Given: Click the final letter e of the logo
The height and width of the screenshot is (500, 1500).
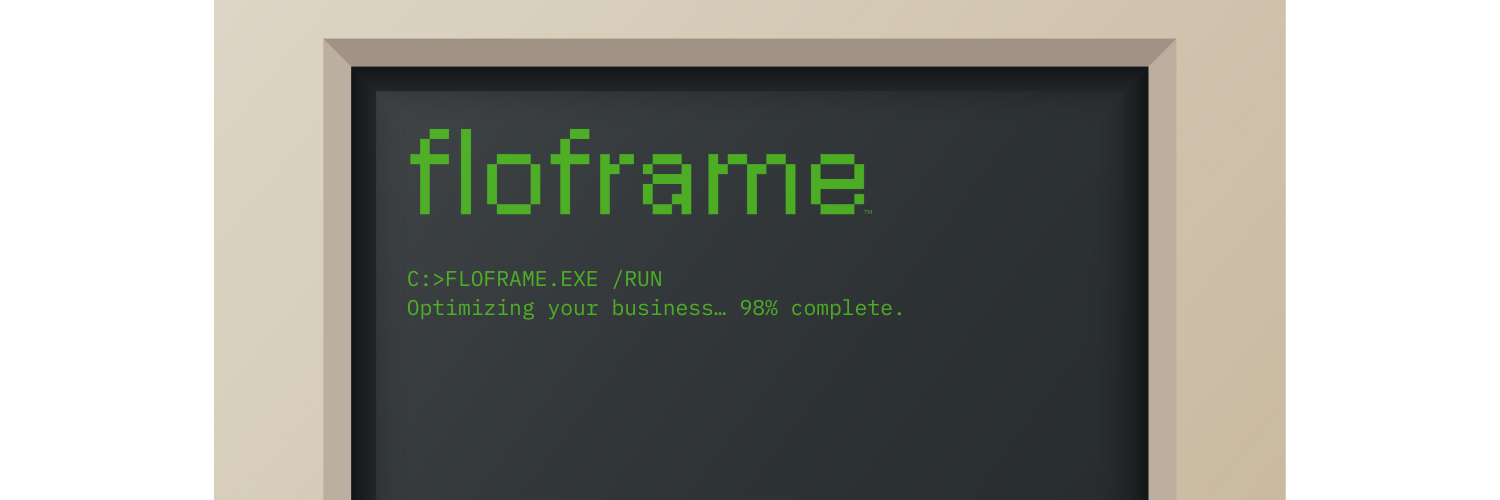Looking at the screenshot, I should point(839,182).
